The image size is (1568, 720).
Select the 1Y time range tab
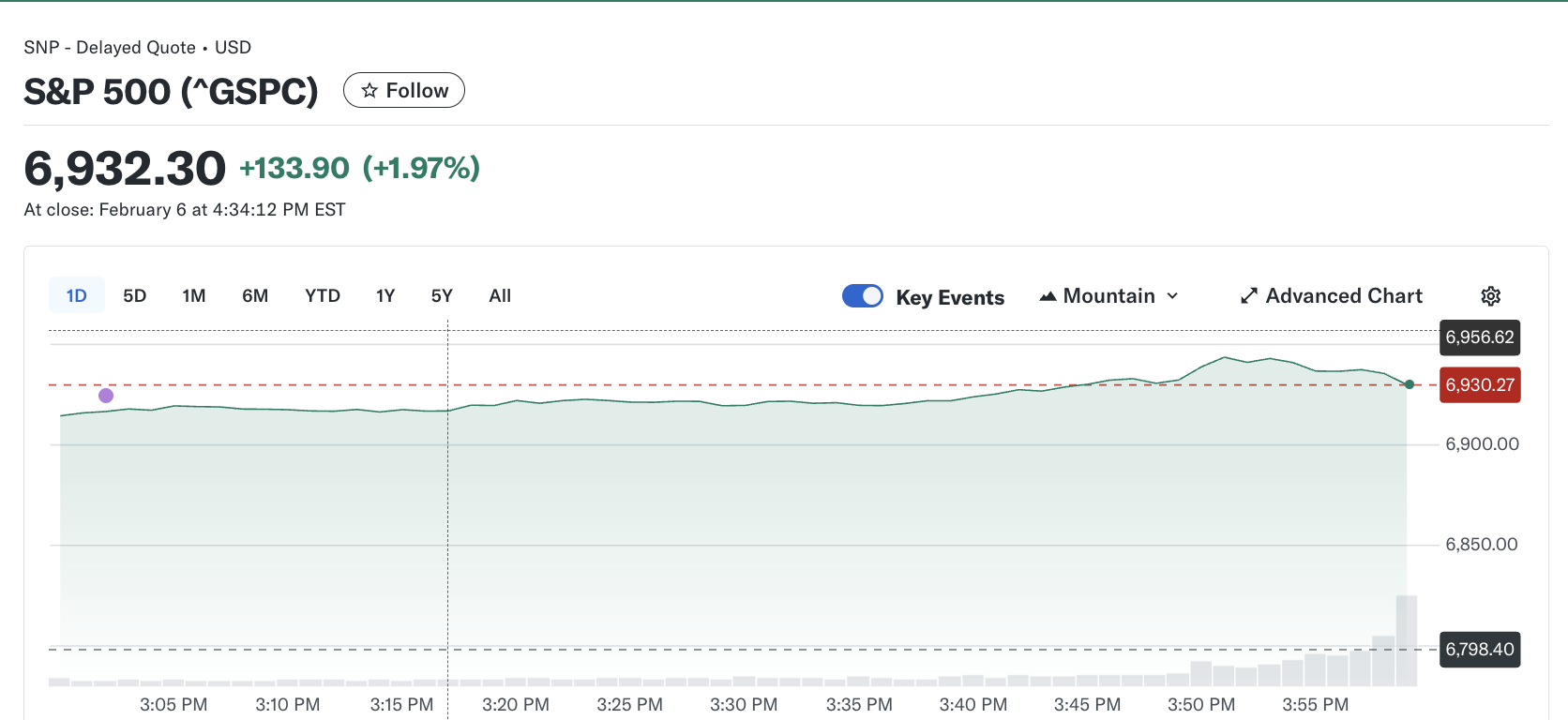(x=385, y=296)
